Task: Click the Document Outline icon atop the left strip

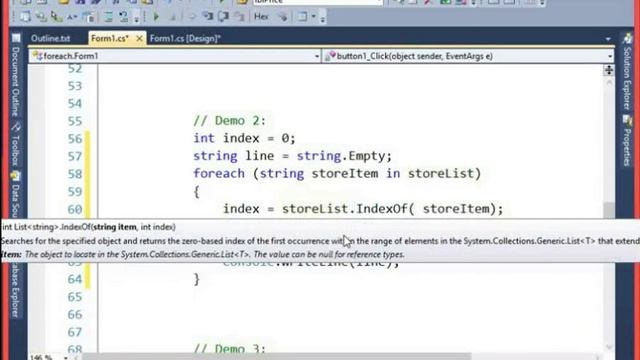Action: 16,38
